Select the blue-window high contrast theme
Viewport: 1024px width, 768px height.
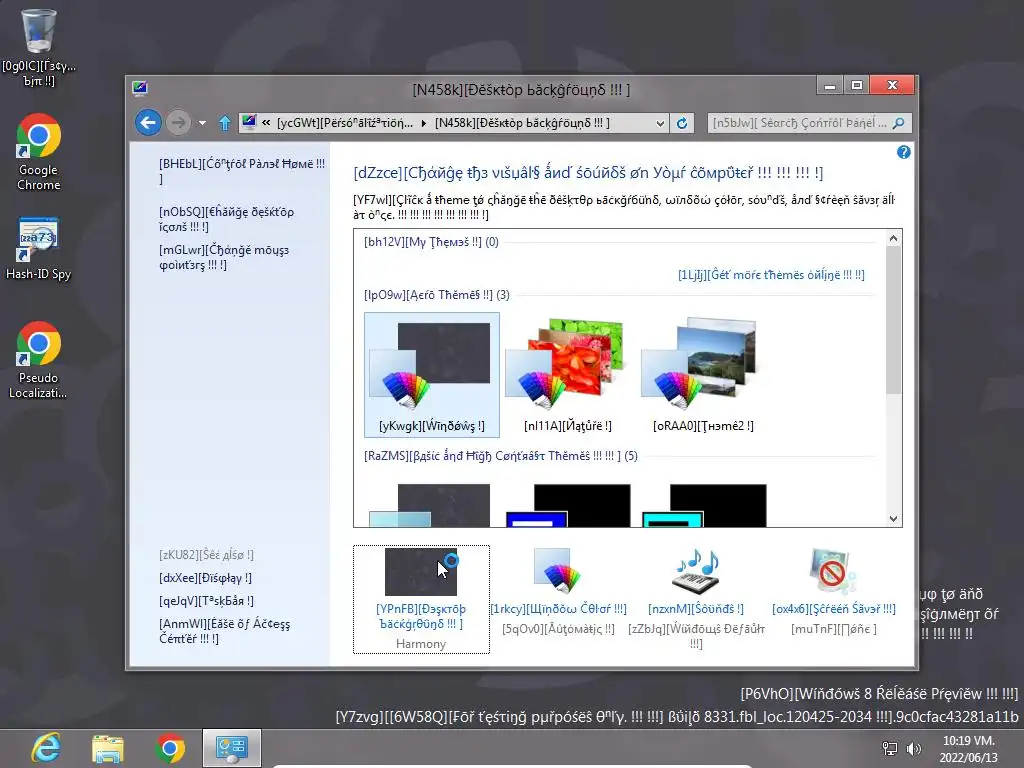pos(568,504)
